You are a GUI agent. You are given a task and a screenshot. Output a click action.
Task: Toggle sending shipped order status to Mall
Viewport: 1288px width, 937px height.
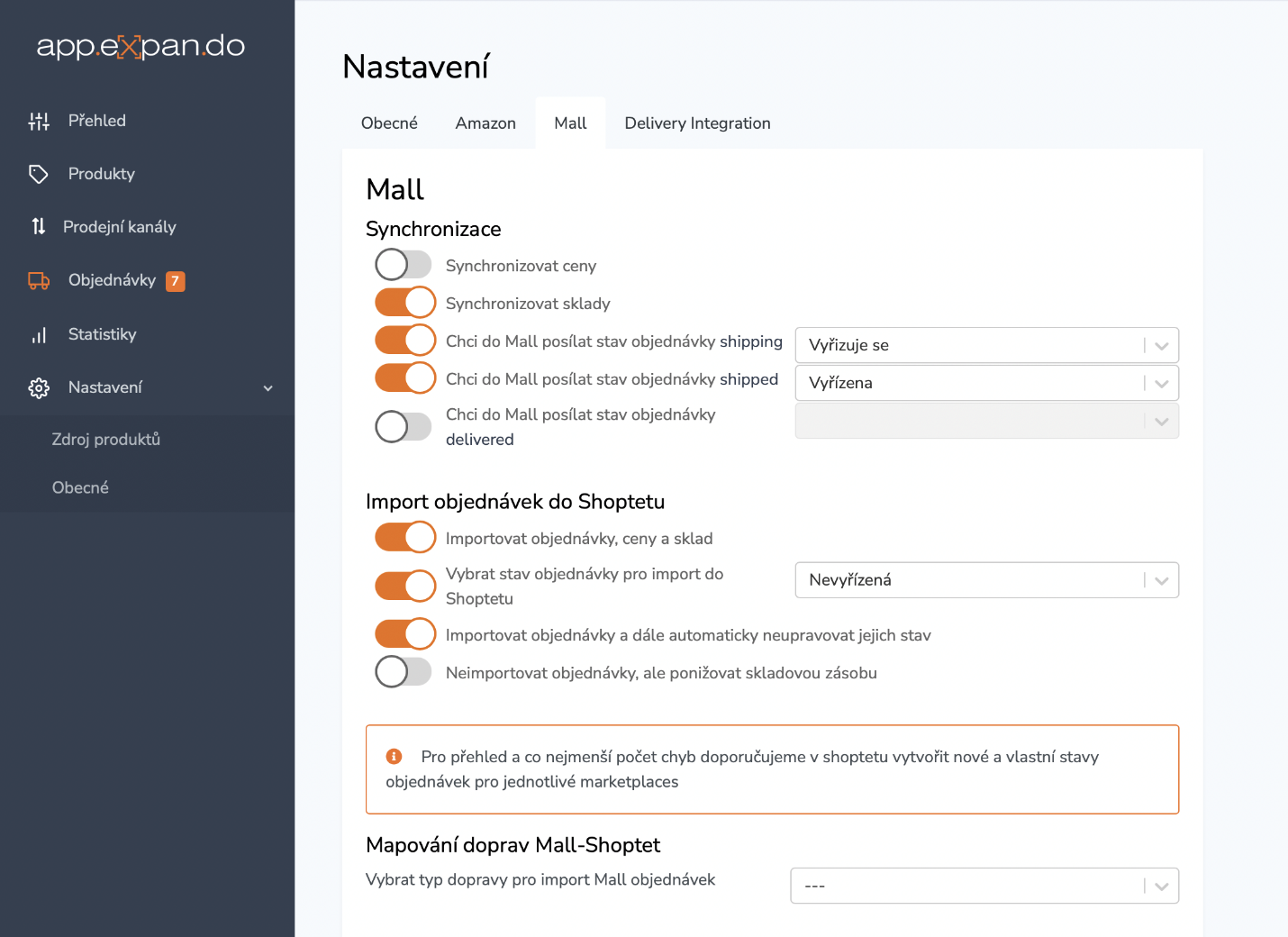click(x=405, y=378)
